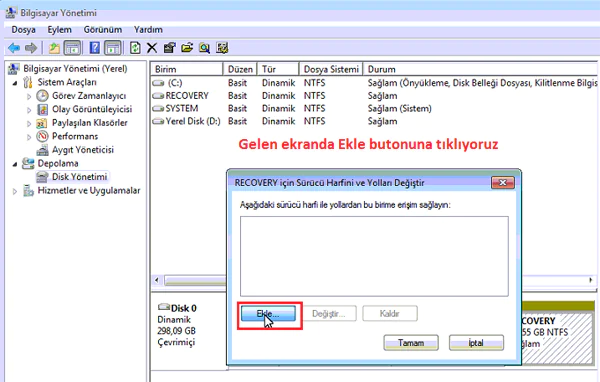This screenshot has width=600, height=382.
Task: Open Help with the question mark icon
Action: tap(94, 48)
